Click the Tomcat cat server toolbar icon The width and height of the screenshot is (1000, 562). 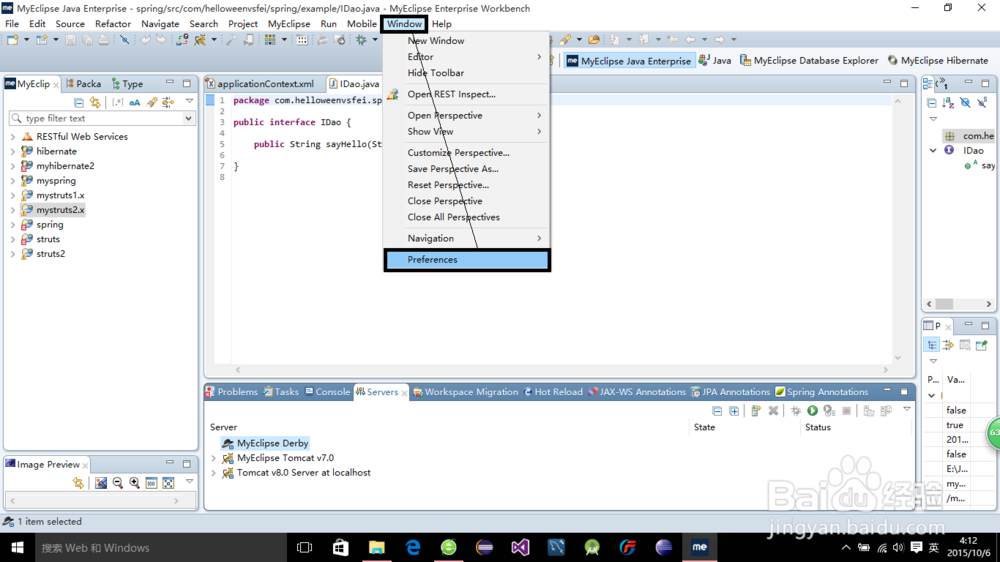[x=200, y=40]
